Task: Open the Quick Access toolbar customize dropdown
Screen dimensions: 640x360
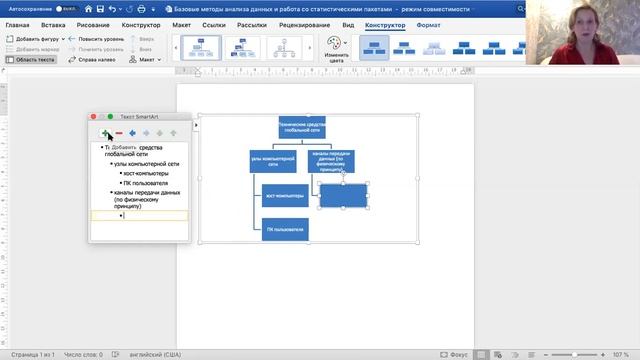Action: point(153,9)
